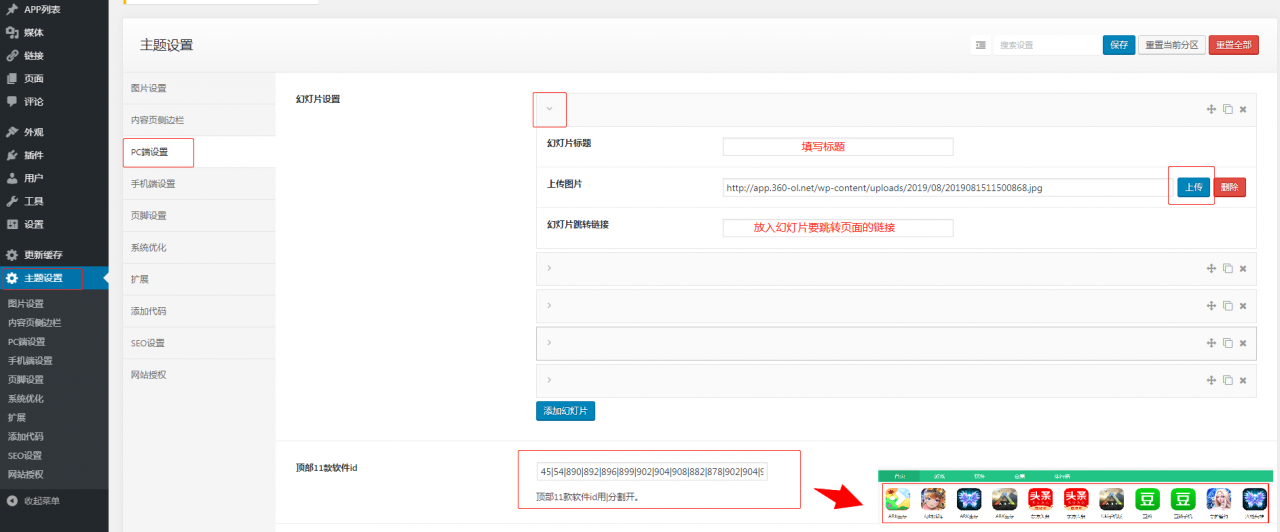Screen dimensions: 1280x532
Task: Click the red 删除 button beside upload
Action: 1230,187
